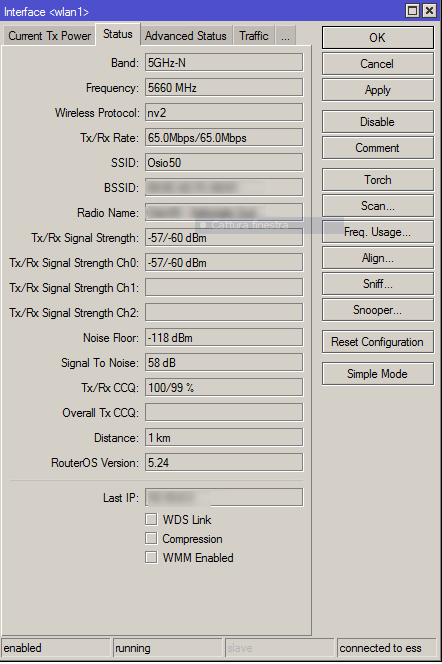The height and width of the screenshot is (664, 442).
Task: Click the 'Noise Floor:' label
Action: [110, 338]
